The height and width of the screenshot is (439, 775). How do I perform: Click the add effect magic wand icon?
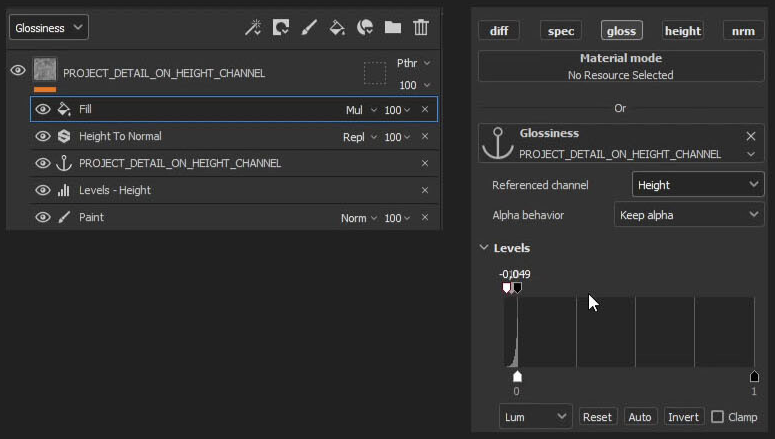coord(253,28)
